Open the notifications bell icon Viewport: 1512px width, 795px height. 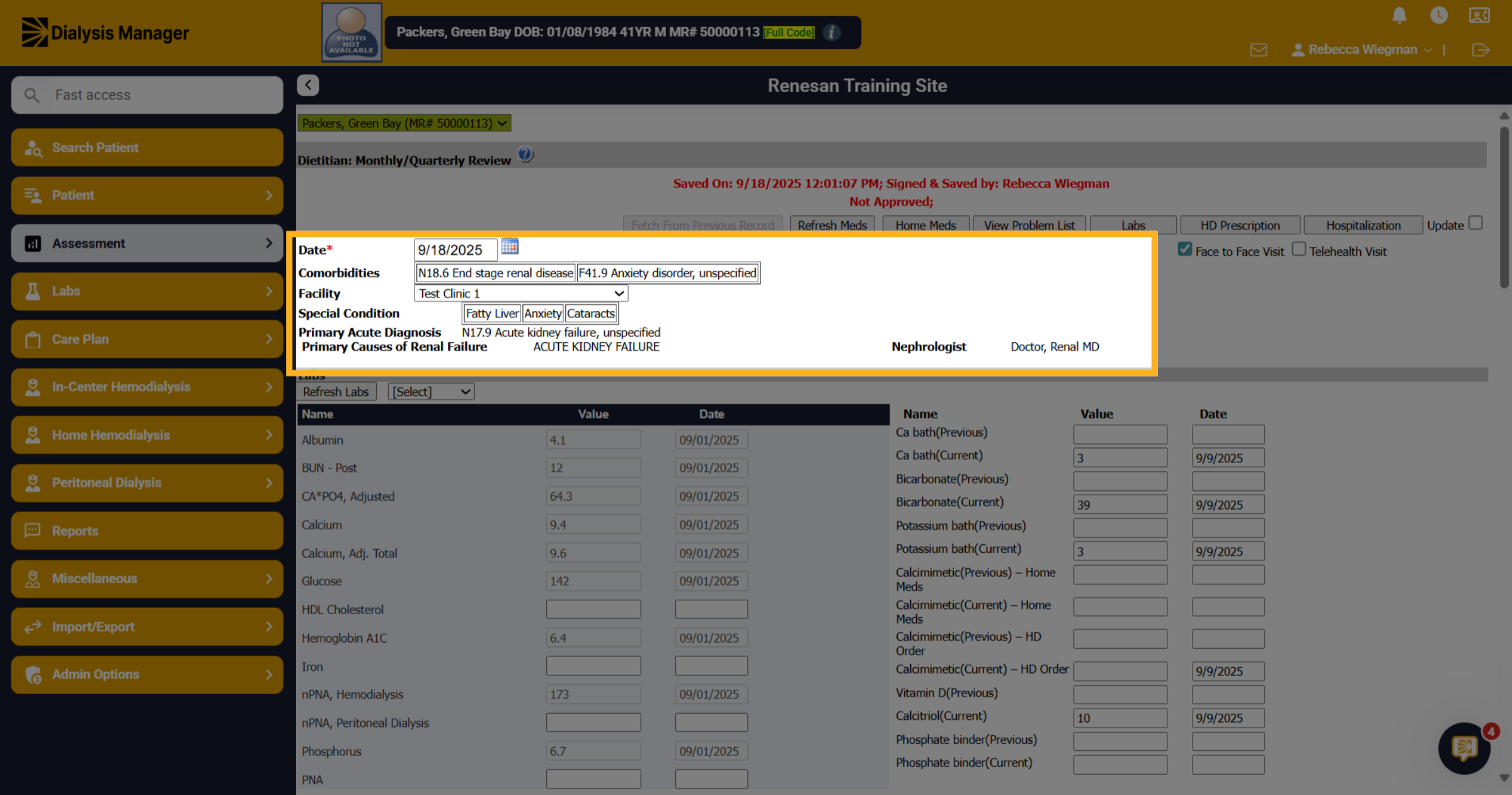[1399, 15]
